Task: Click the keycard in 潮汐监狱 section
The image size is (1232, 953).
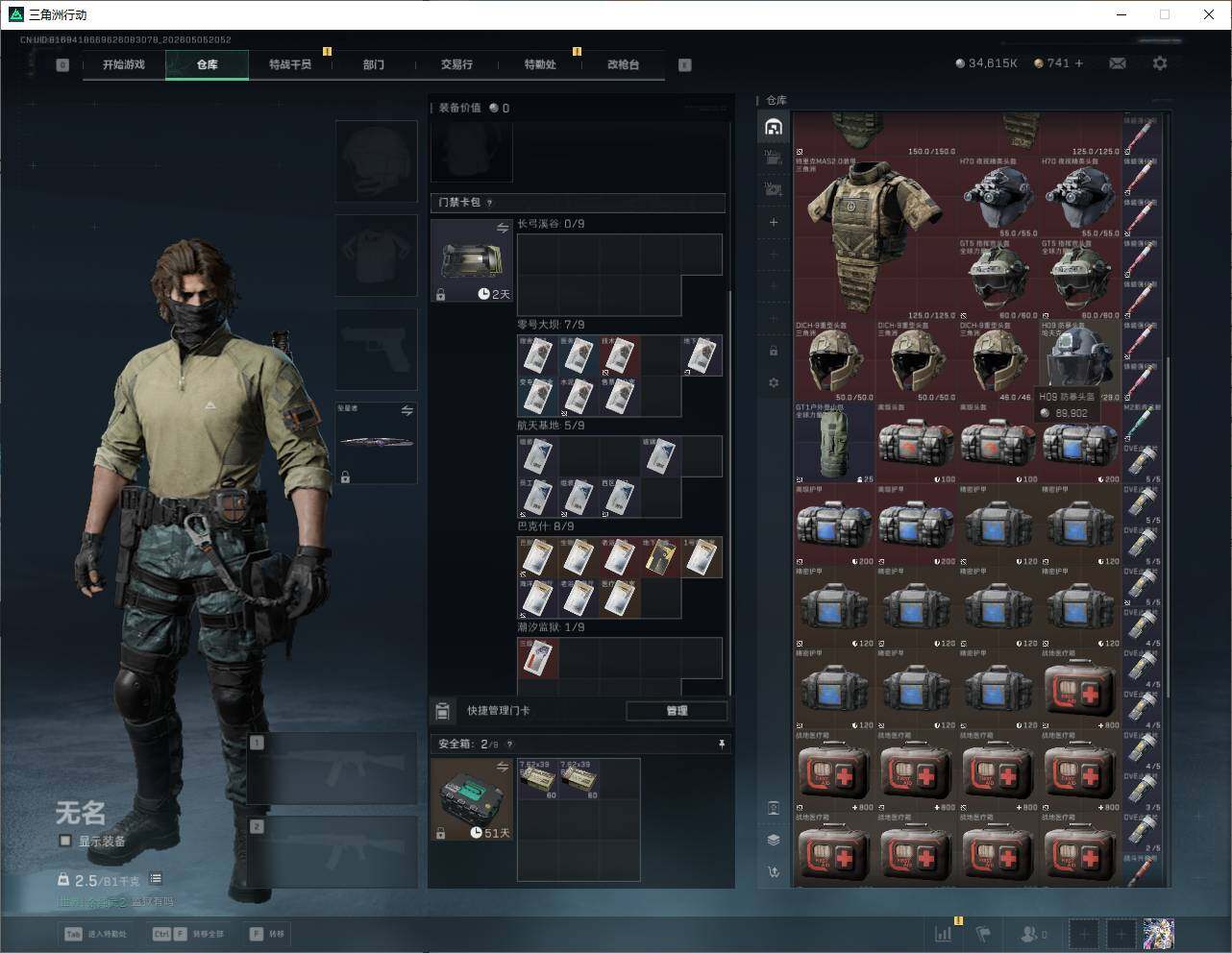Action: pos(538,658)
